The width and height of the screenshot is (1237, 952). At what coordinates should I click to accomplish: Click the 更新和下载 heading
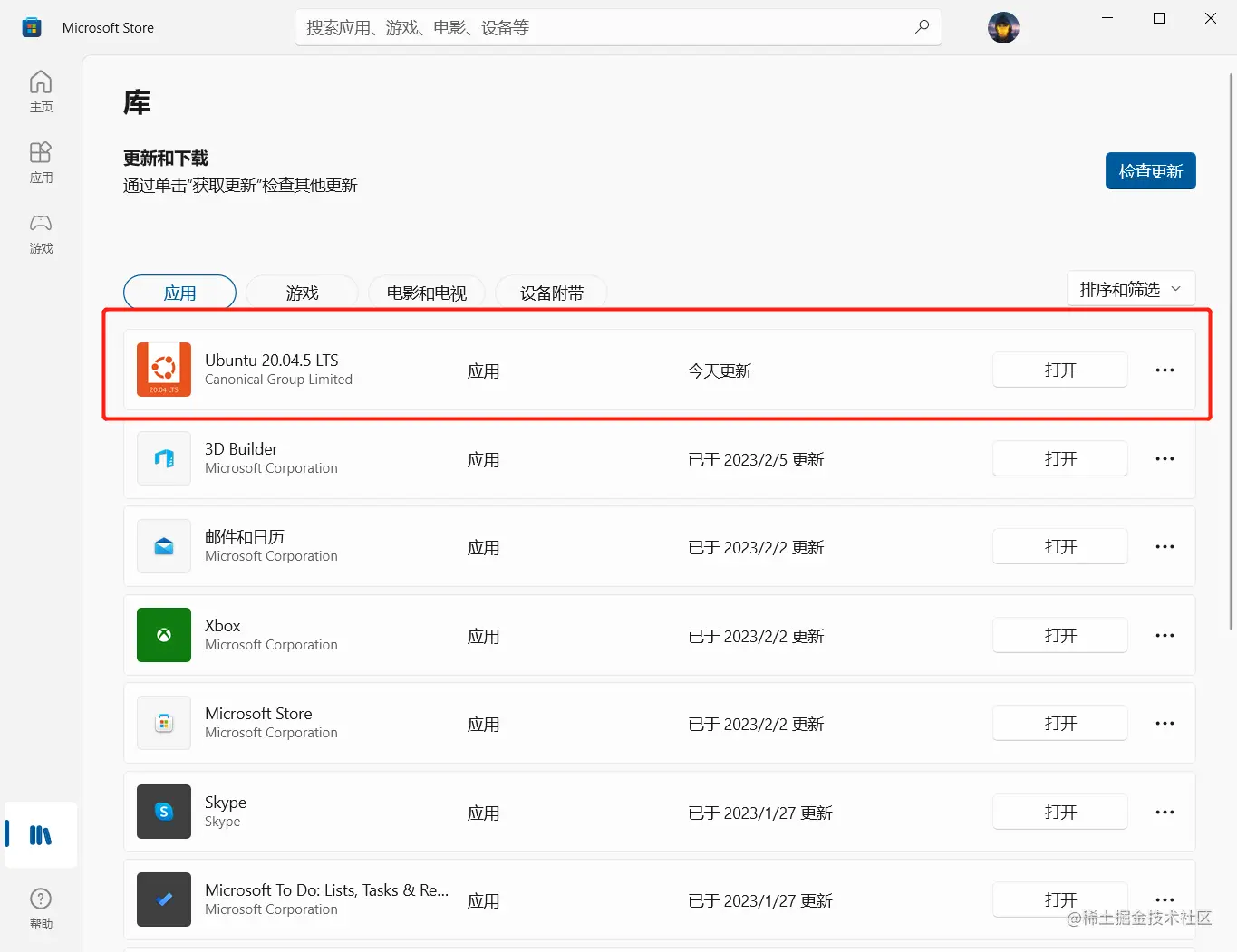(x=166, y=158)
